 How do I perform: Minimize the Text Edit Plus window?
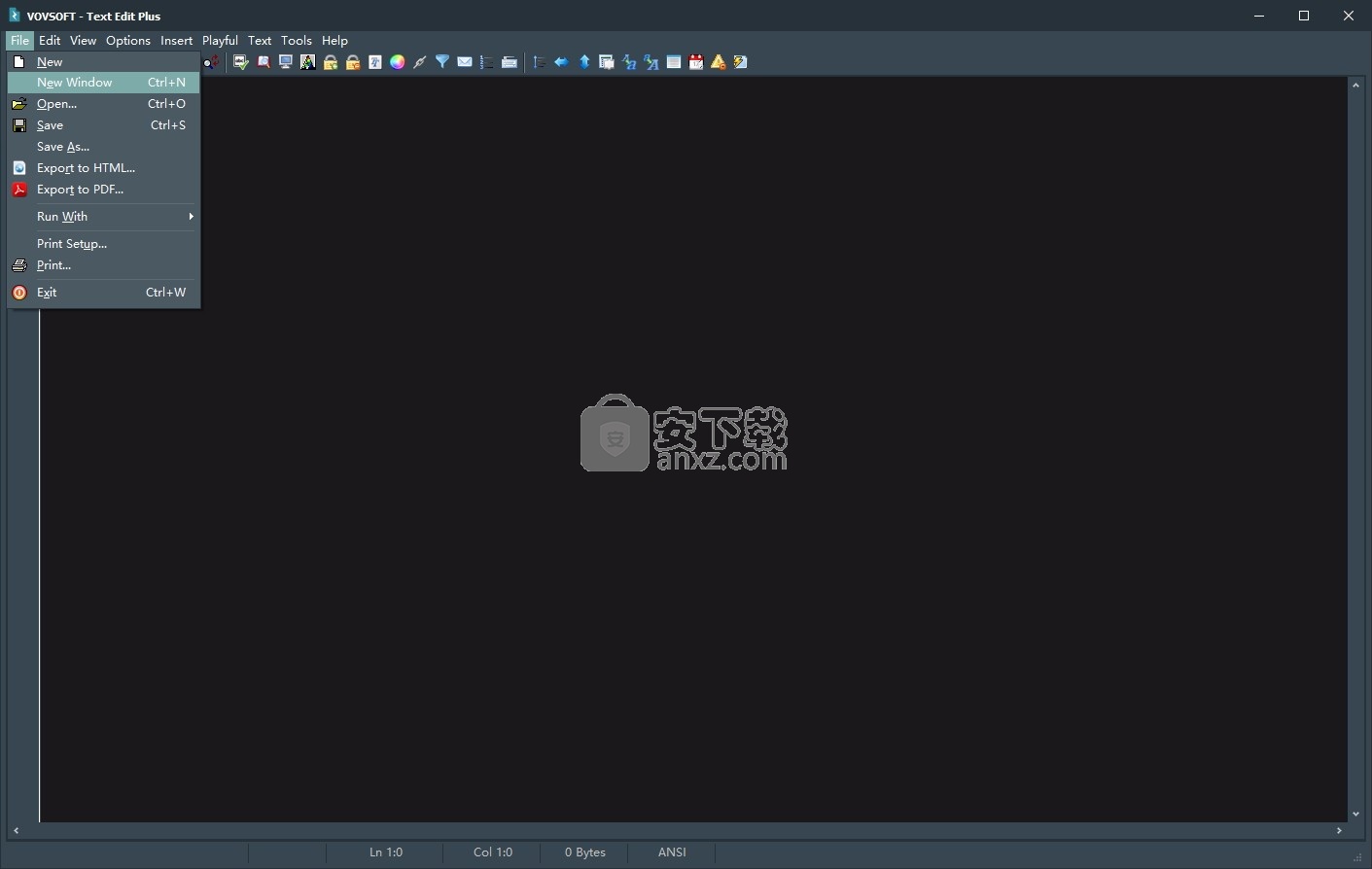pos(1259,16)
